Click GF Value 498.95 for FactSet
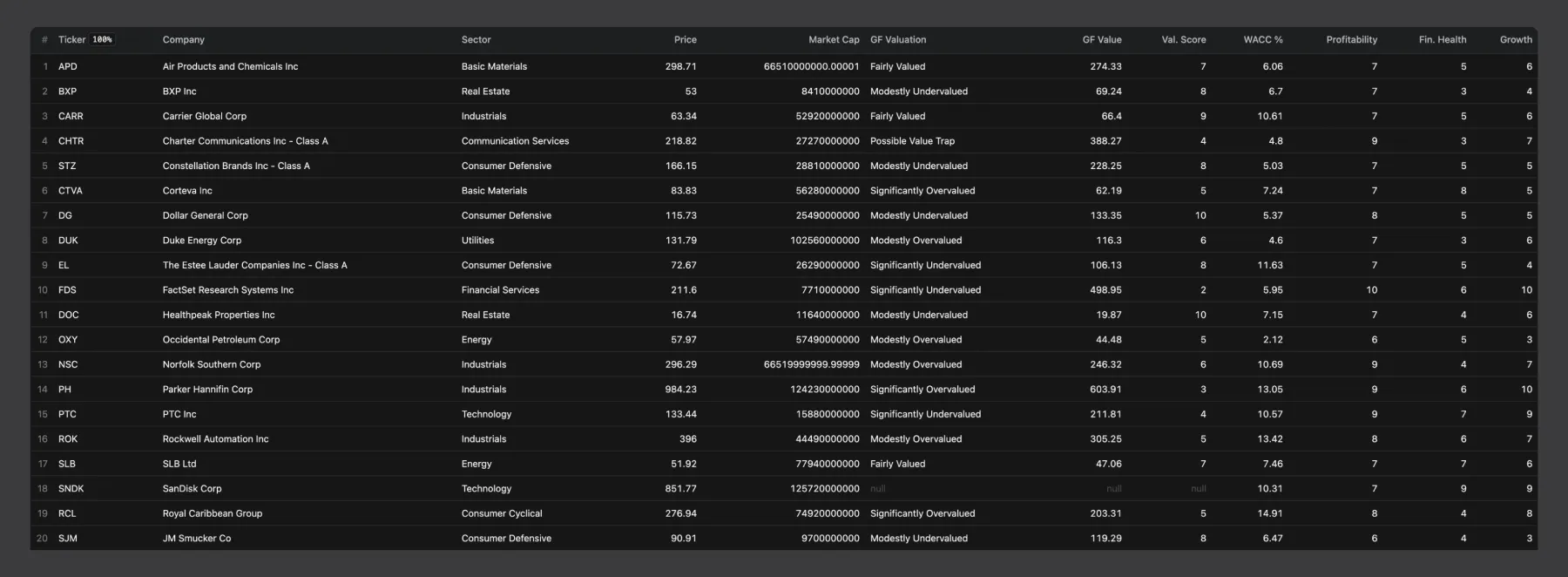This screenshot has height=577, width=1568. point(1105,290)
